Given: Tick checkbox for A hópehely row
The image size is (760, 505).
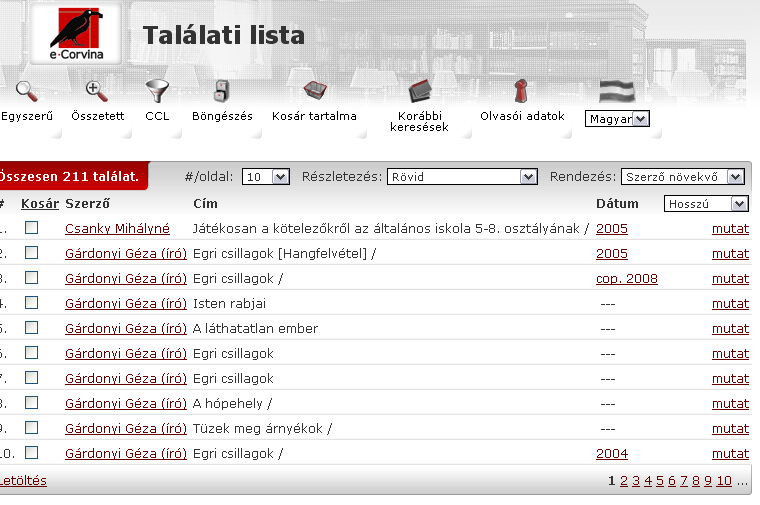Looking at the screenshot, I should click(x=32, y=403).
